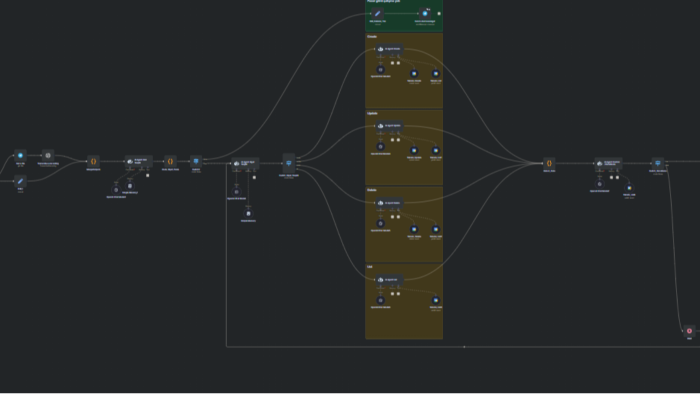Add memory to the Create group agent
The height and width of the screenshot is (394, 700).
392,63
